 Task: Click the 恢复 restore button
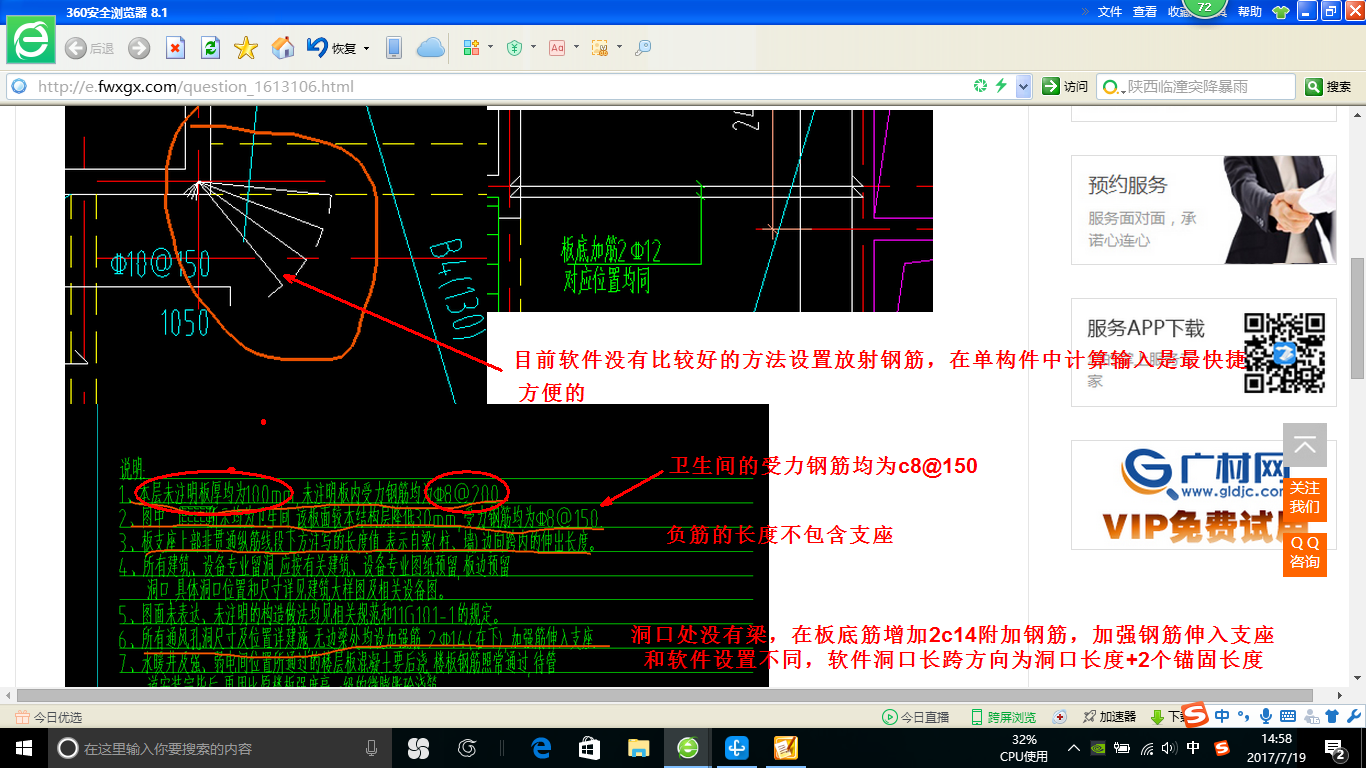click(x=332, y=48)
